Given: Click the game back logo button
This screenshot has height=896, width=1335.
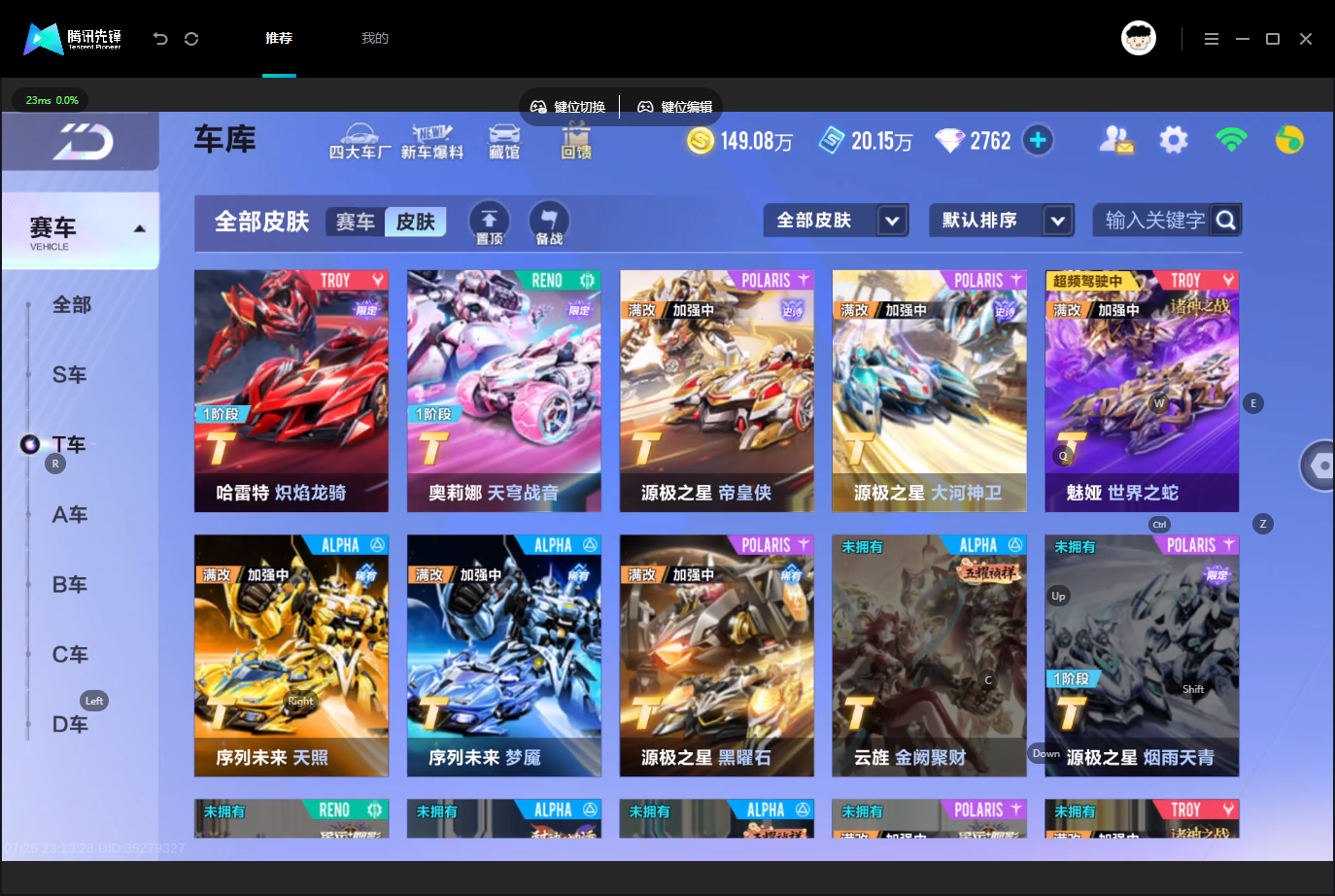Looking at the screenshot, I should 82,142.
